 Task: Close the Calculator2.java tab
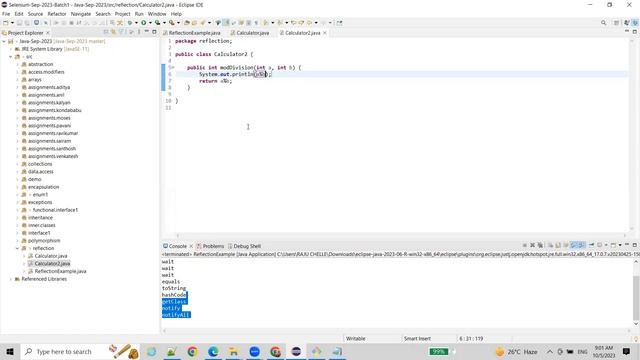[x=325, y=33]
